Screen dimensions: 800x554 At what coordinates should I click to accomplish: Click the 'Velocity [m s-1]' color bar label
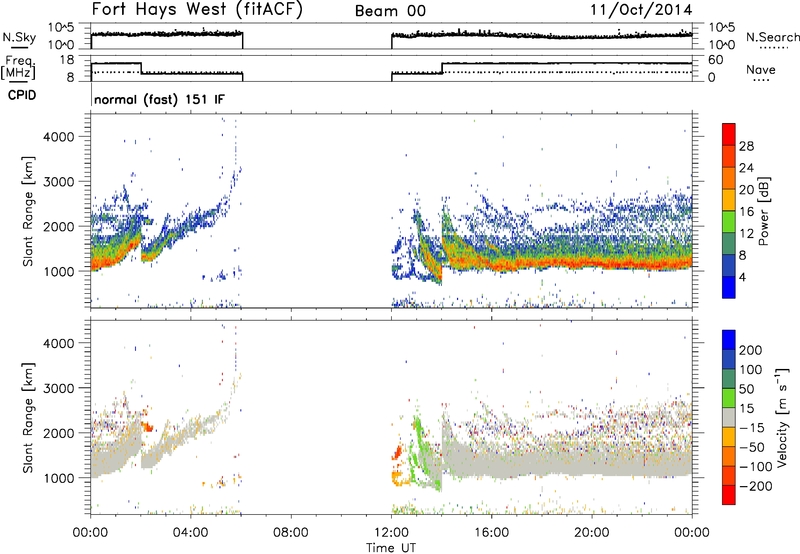782,417
